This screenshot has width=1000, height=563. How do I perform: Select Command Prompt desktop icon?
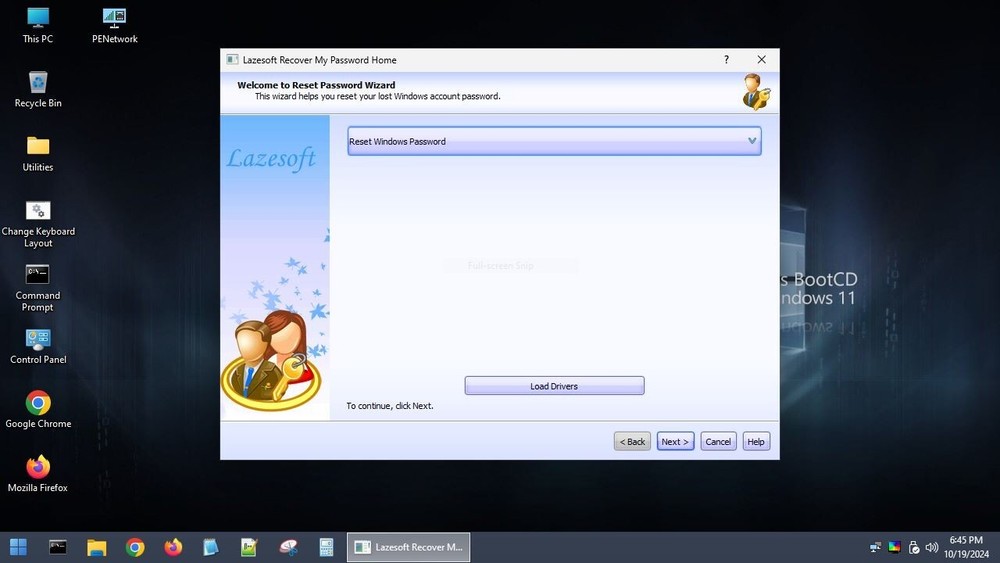point(38,288)
